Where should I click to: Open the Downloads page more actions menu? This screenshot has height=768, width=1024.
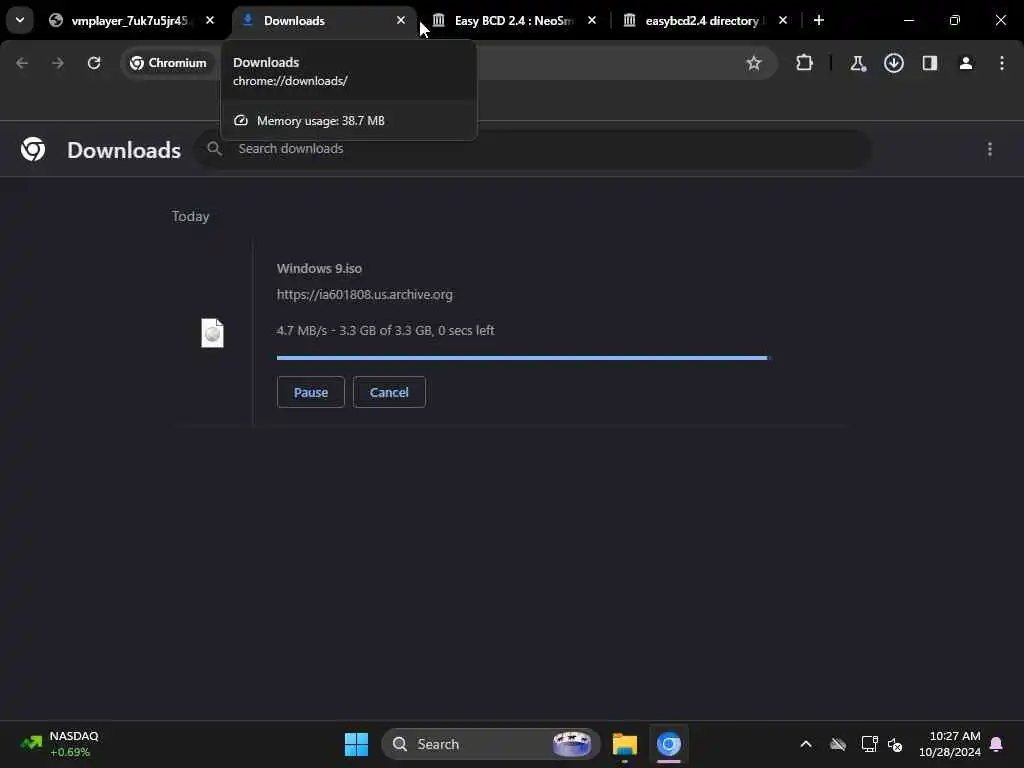990,149
